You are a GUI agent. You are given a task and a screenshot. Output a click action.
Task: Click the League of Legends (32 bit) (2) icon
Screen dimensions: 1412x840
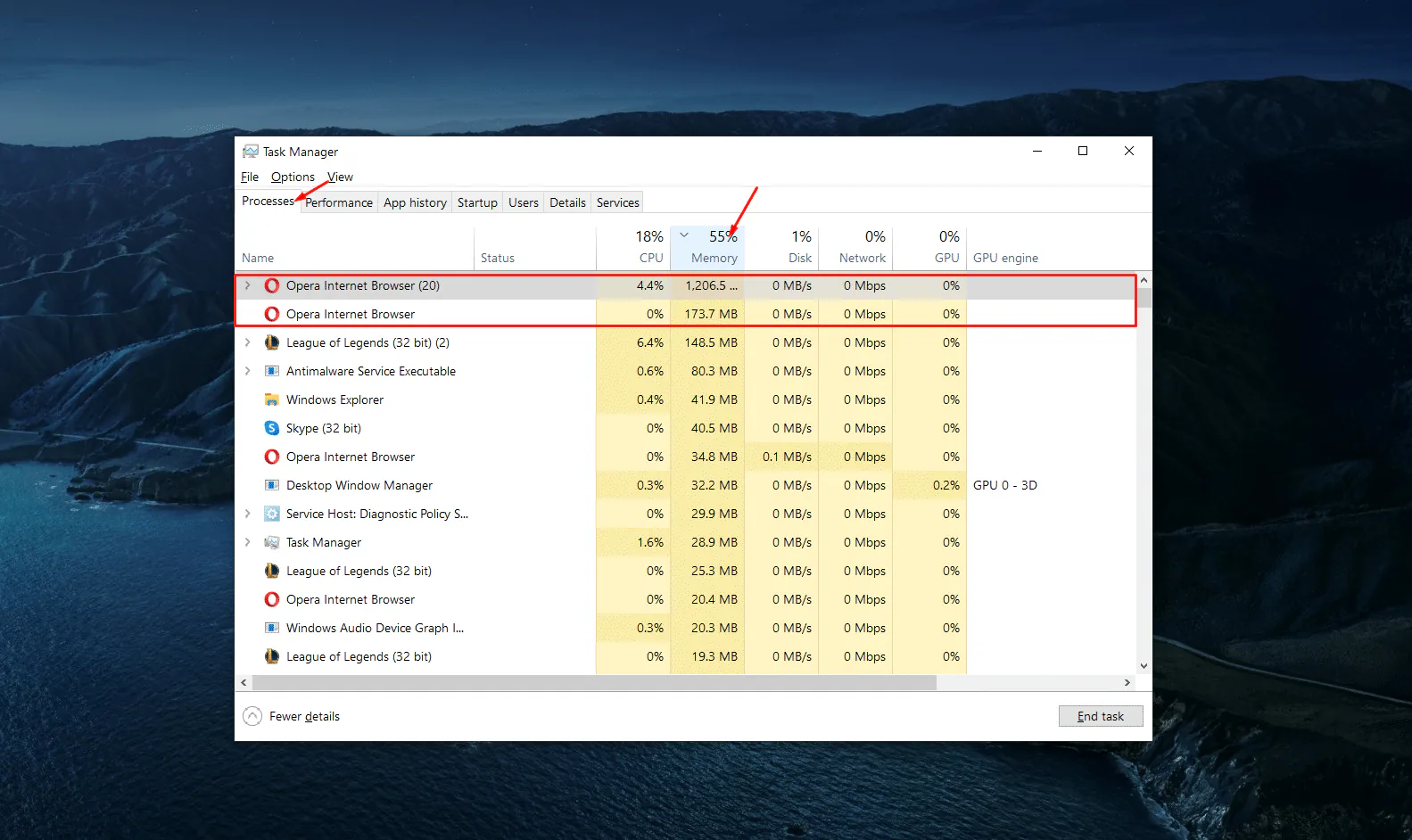(x=272, y=342)
